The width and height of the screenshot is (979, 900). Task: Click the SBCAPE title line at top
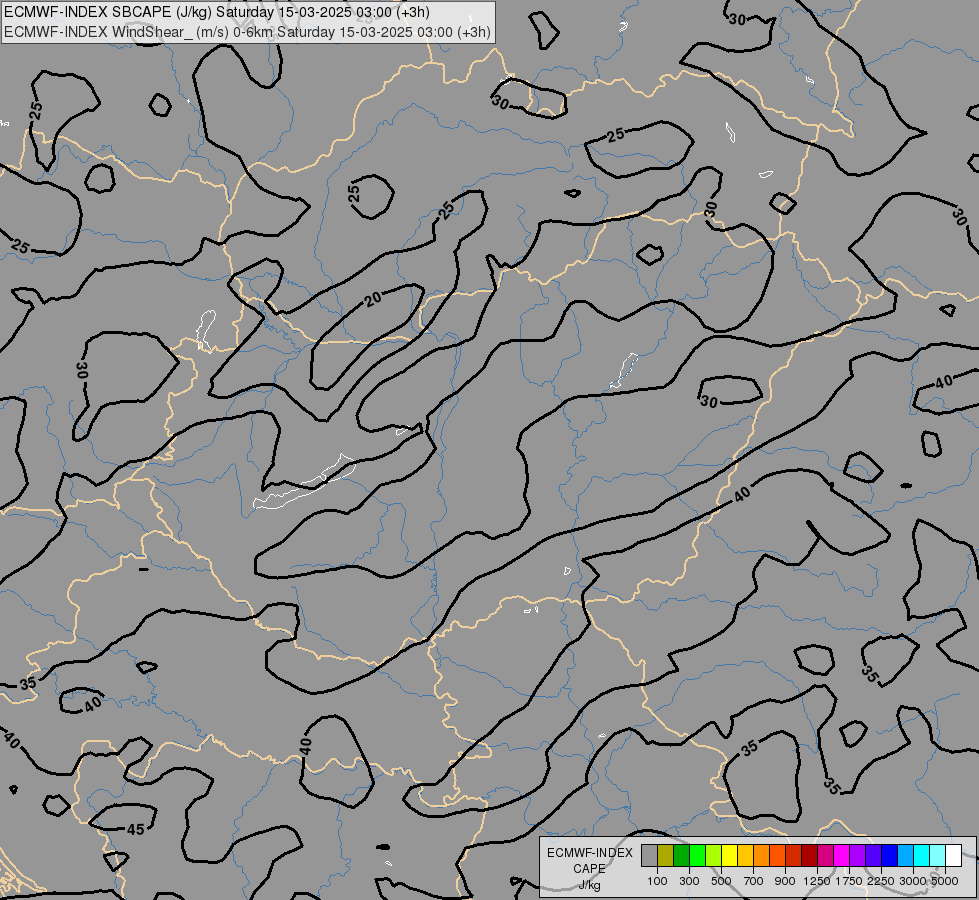tap(217, 12)
